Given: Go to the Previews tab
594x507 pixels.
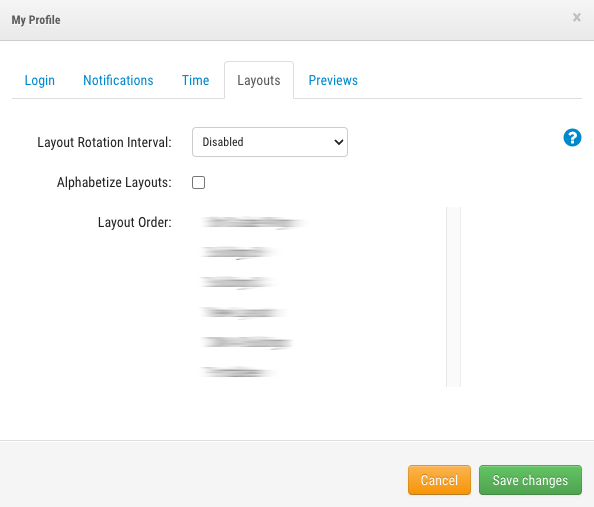Looking at the screenshot, I should point(333,80).
